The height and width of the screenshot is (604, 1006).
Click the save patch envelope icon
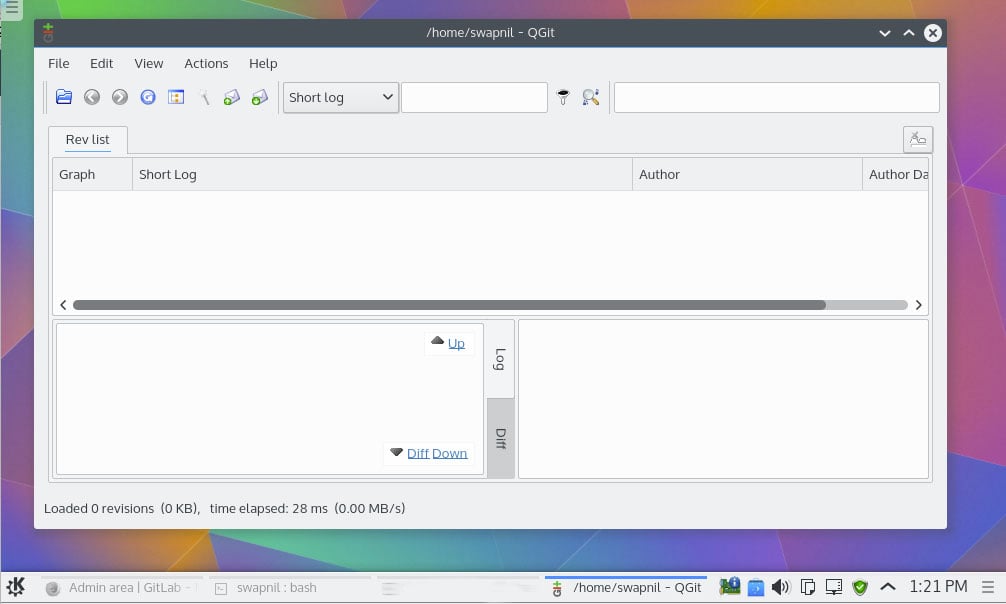coord(232,97)
